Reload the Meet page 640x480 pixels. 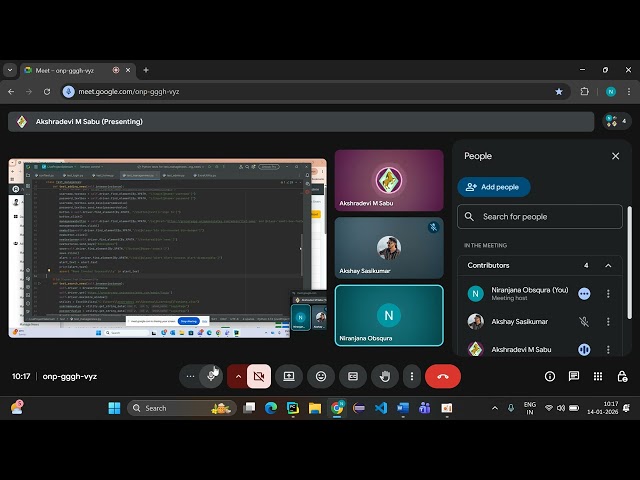click(47, 92)
